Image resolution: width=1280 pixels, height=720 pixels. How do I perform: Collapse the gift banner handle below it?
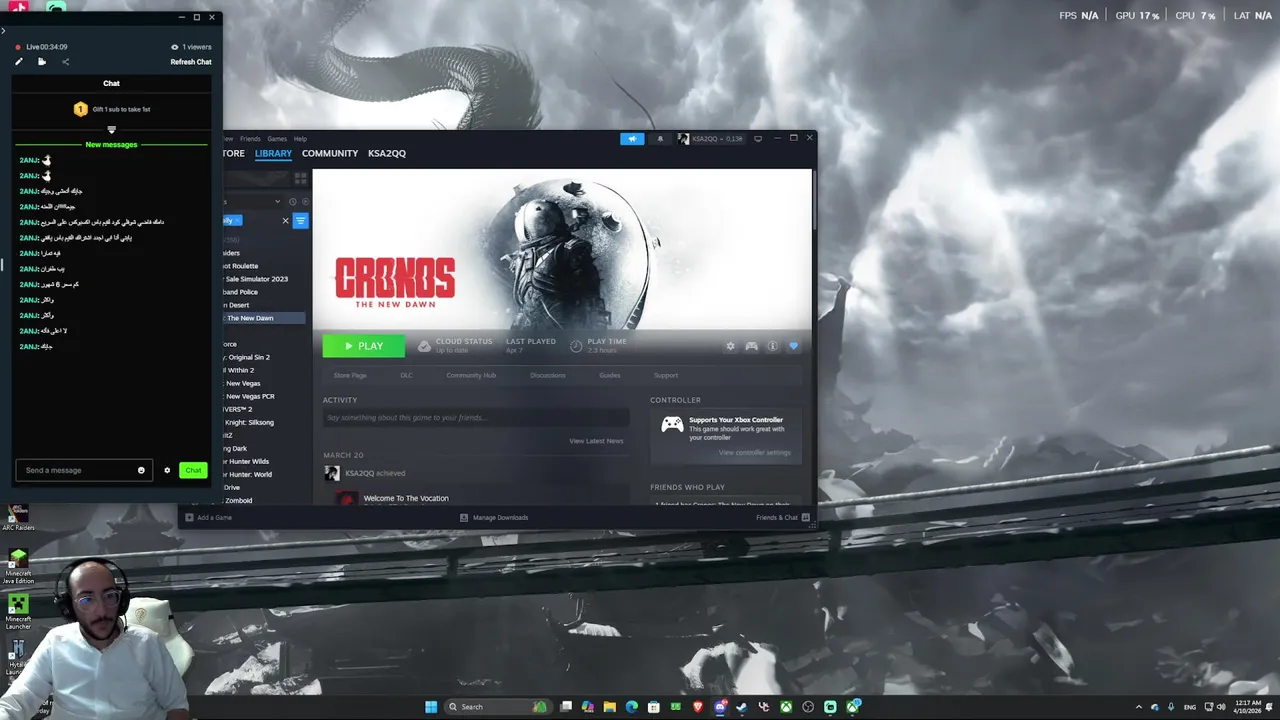point(111,129)
